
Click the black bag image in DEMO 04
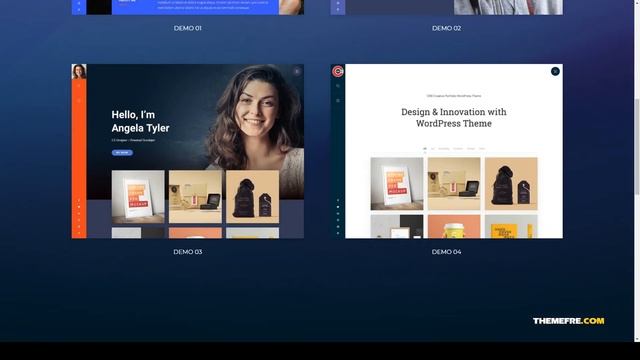coord(511,184)
